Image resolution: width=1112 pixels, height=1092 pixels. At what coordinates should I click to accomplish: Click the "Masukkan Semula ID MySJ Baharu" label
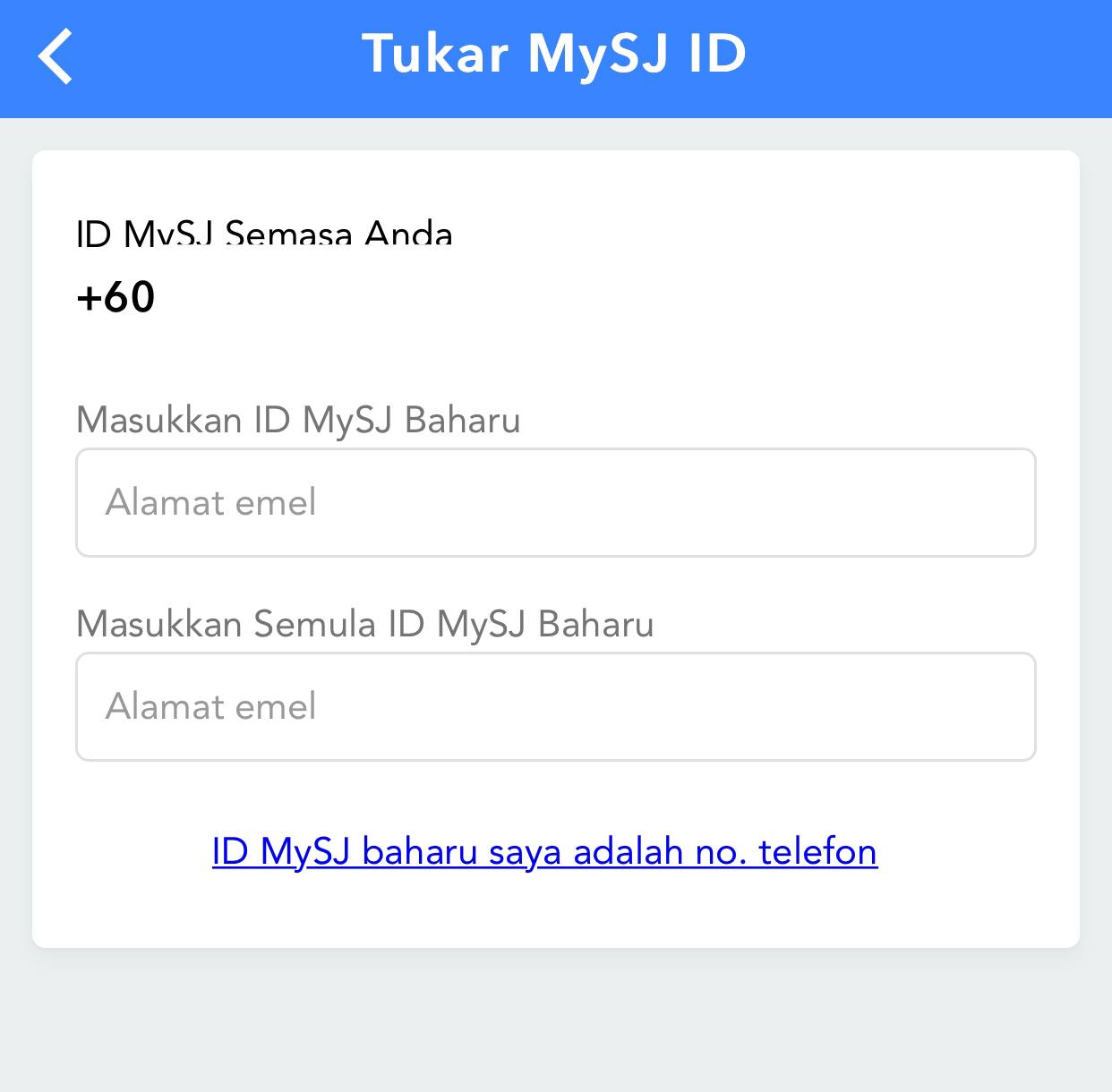click(x=364, y=624)
